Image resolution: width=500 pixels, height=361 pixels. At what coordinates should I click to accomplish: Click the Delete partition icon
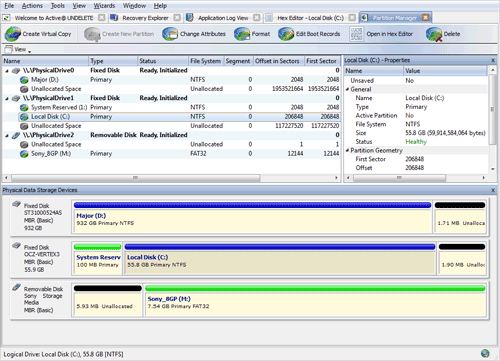pos(434,34)
